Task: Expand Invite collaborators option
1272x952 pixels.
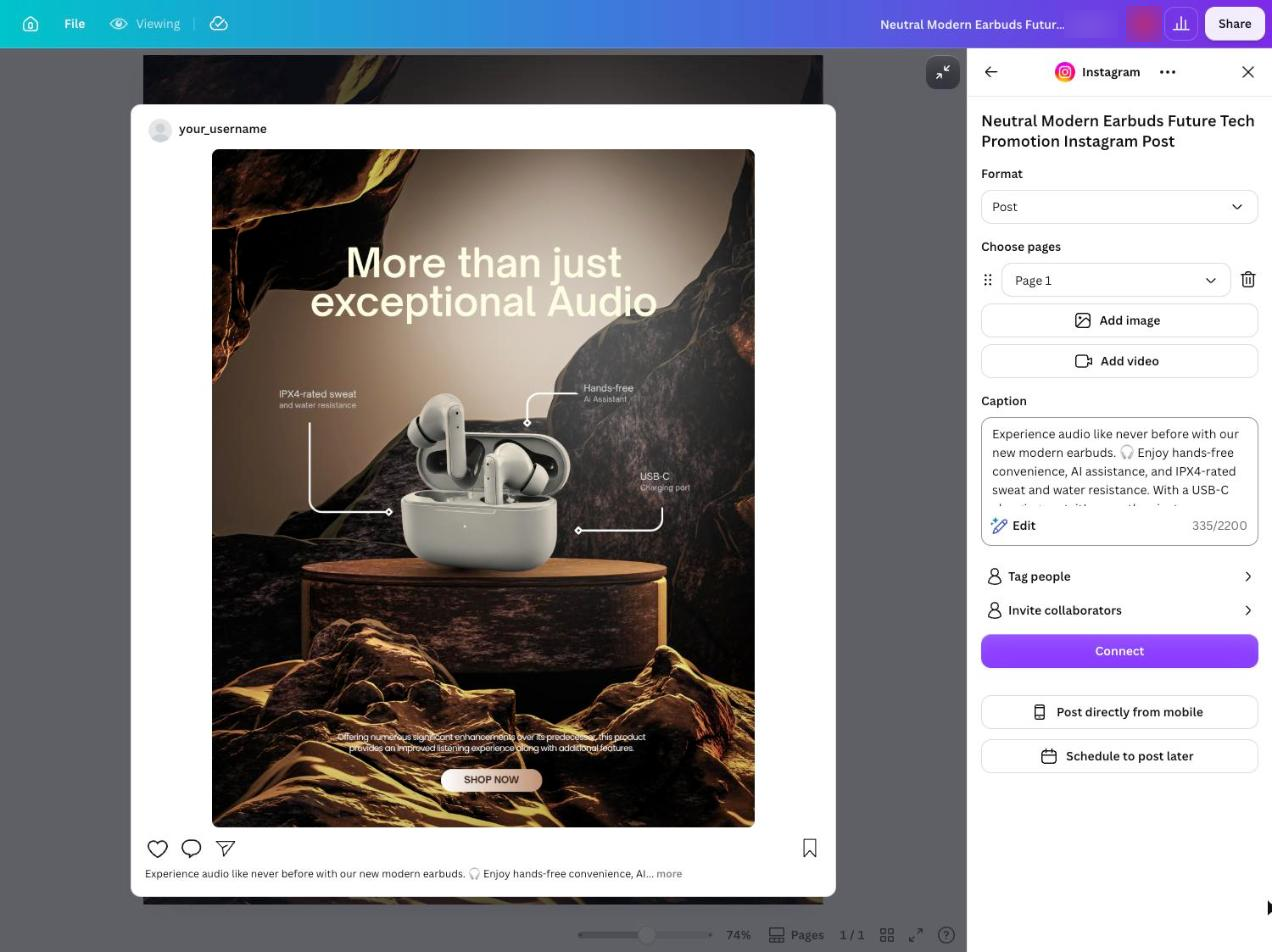Action: click(1119, 611)
